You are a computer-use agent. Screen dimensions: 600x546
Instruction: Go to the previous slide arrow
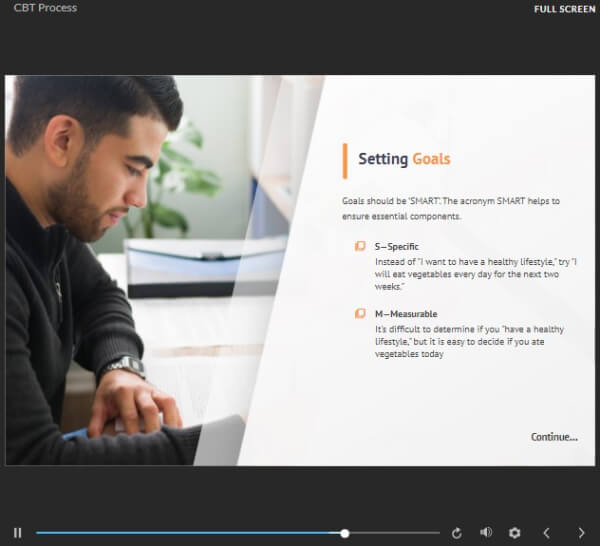point(546,533)
